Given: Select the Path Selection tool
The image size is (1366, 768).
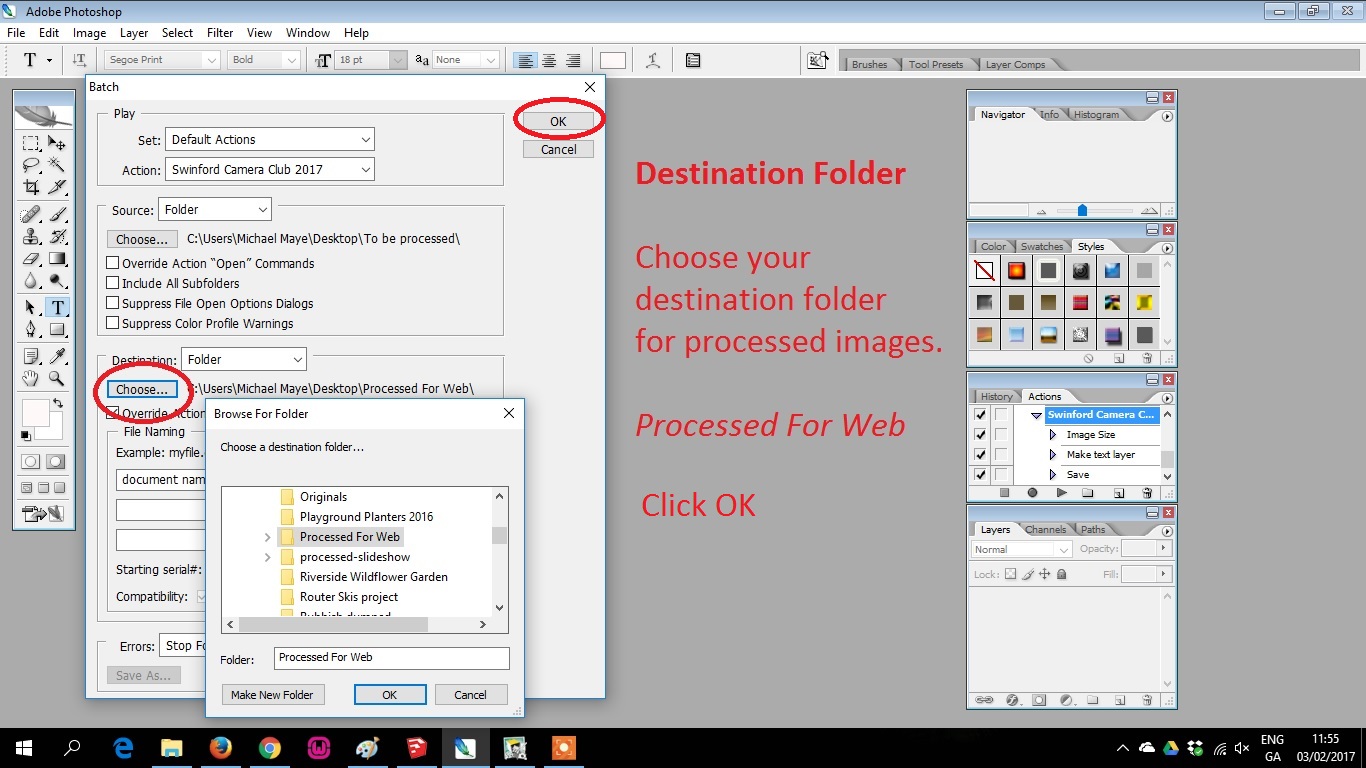Looking at the screenshot, I should (31, 308).
